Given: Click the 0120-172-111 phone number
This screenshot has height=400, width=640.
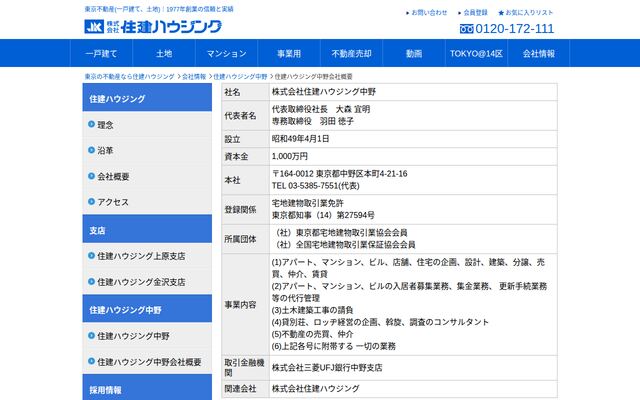Looking at the screenshot, I should coord(514,29).
